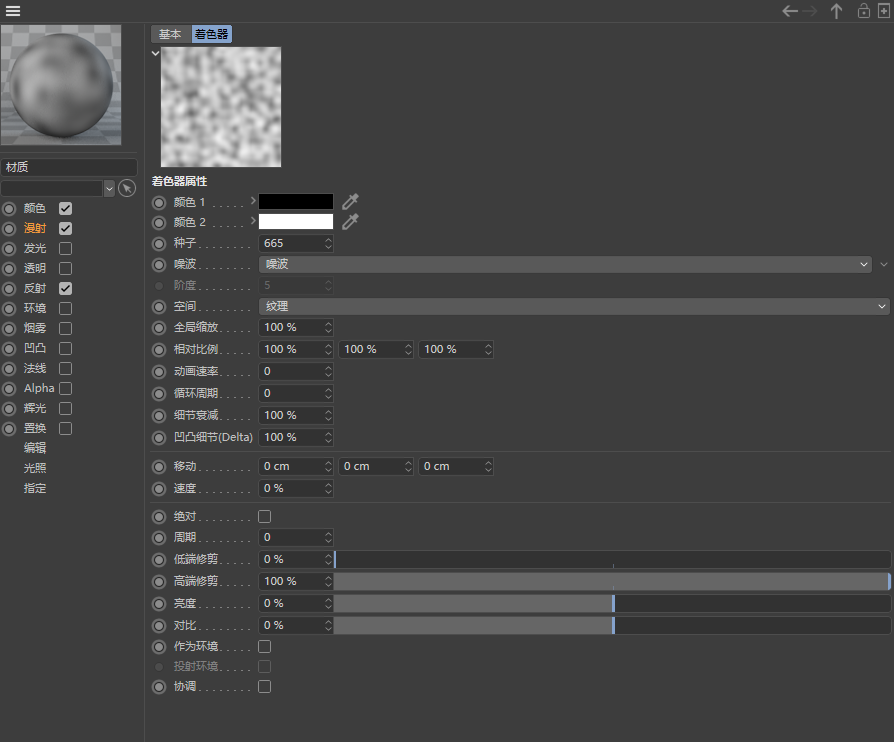The height and width of the screenshot is (742, 894).
Task: Enable the 透明 channel checkbox
Action: click(x=66, y=269)
